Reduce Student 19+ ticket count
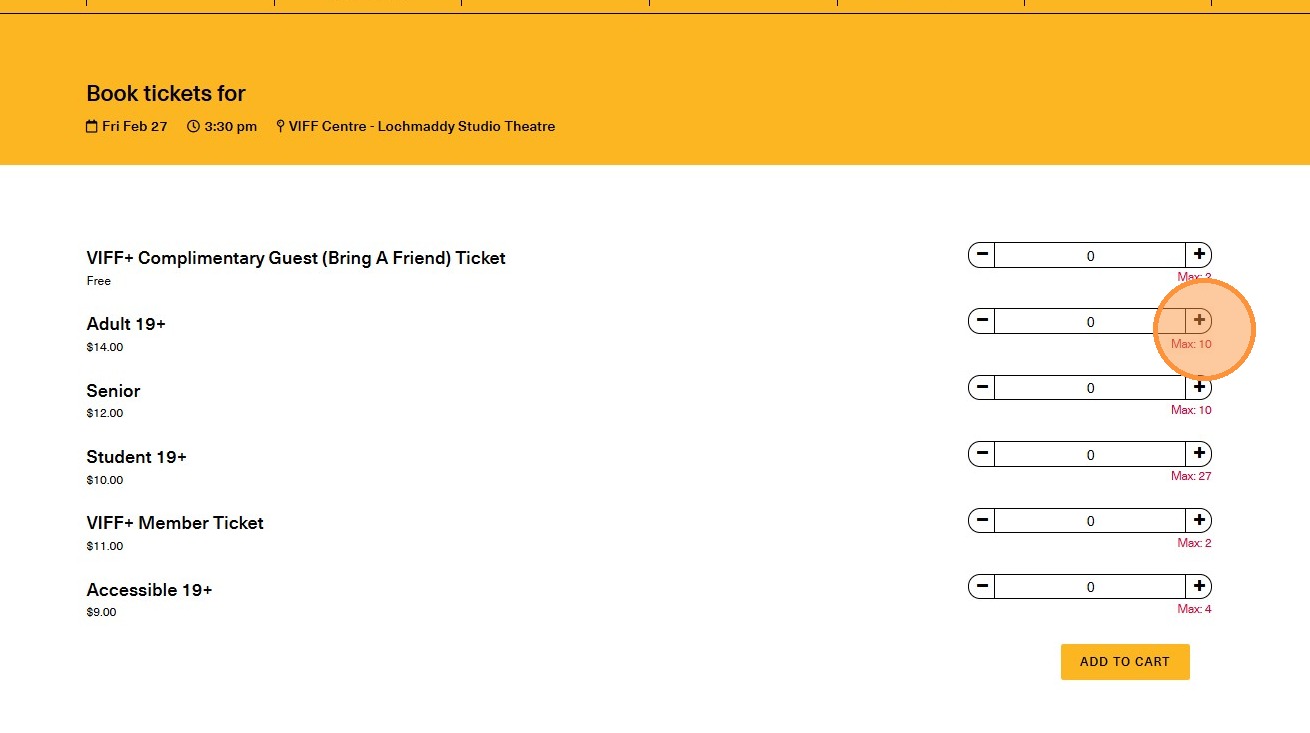Screen dimensions: 1310x733 point(982,454)
